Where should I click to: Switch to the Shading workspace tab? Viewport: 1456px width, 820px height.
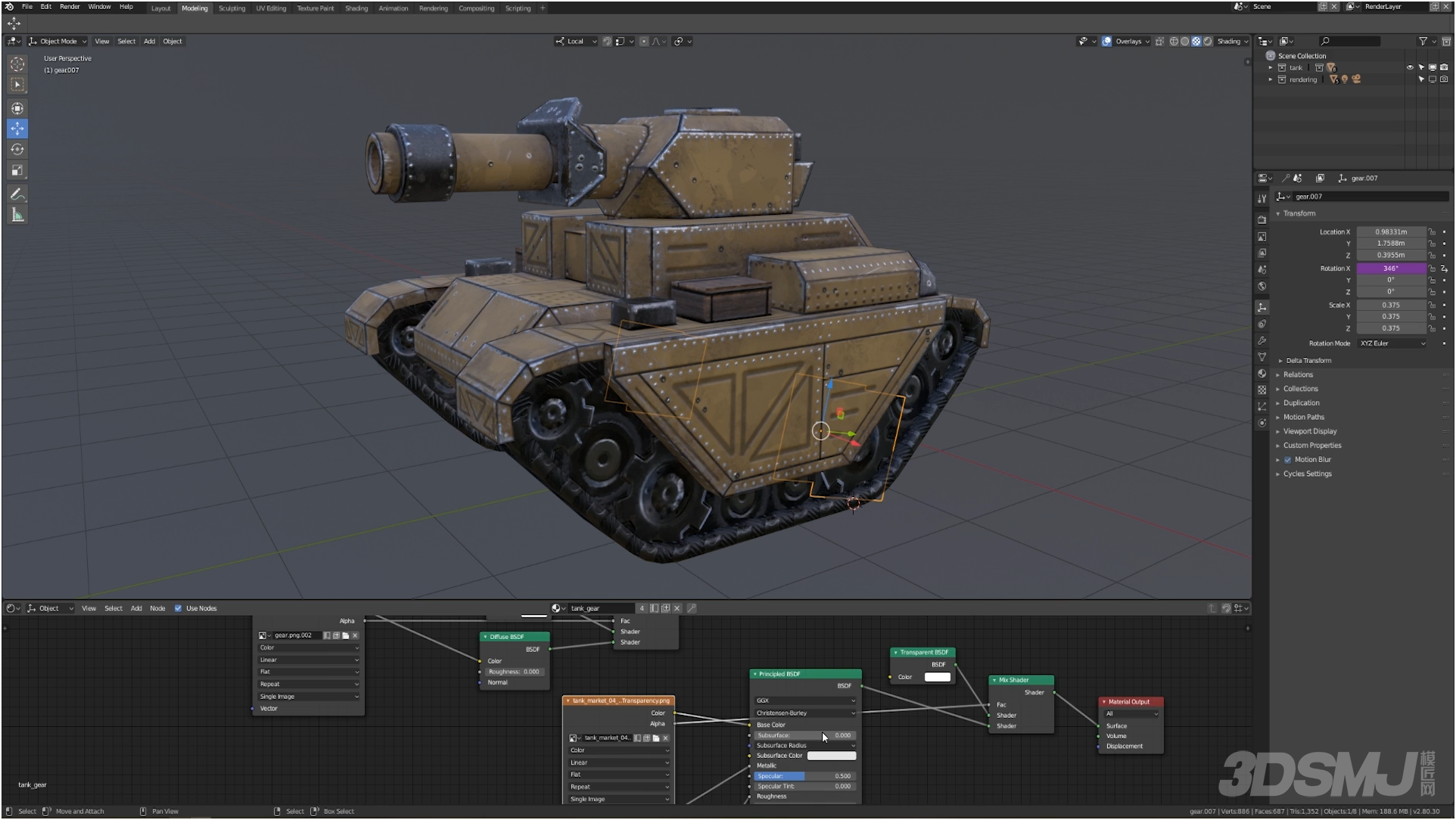tap(356, 8)
